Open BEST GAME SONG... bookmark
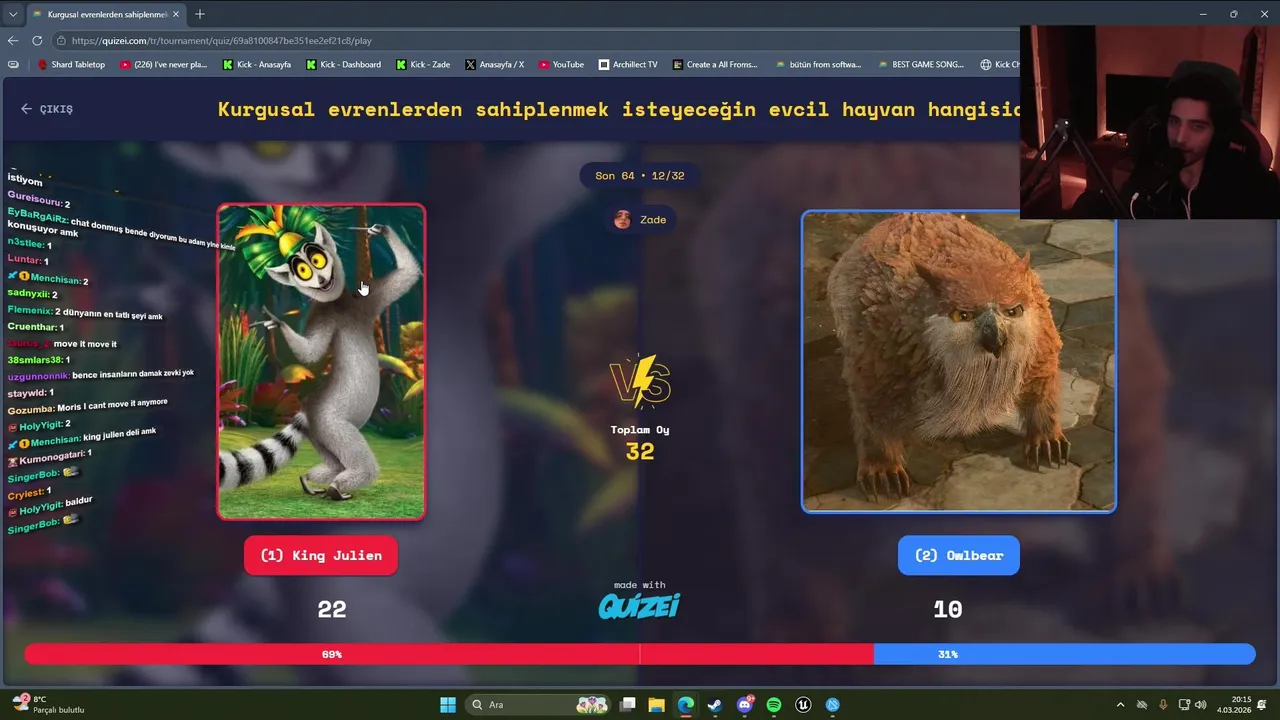The width and height of the screenshot is (1280, 720). [x=921, y=65]
